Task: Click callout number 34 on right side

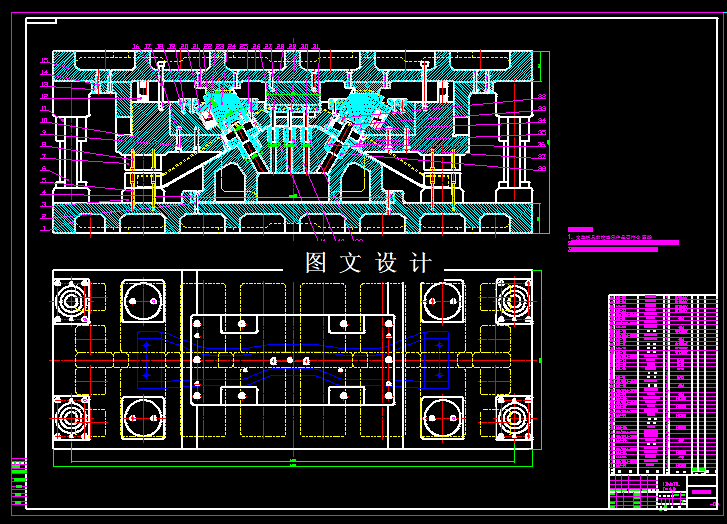Action: point(542,121)
